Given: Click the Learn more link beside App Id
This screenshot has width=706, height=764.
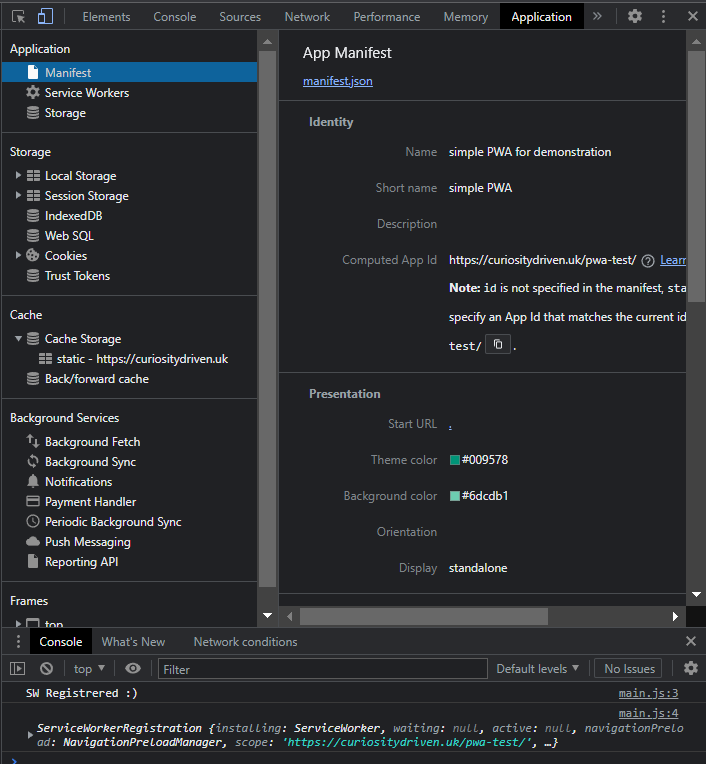Looking at the screenshot, I should tap(673, 260).
